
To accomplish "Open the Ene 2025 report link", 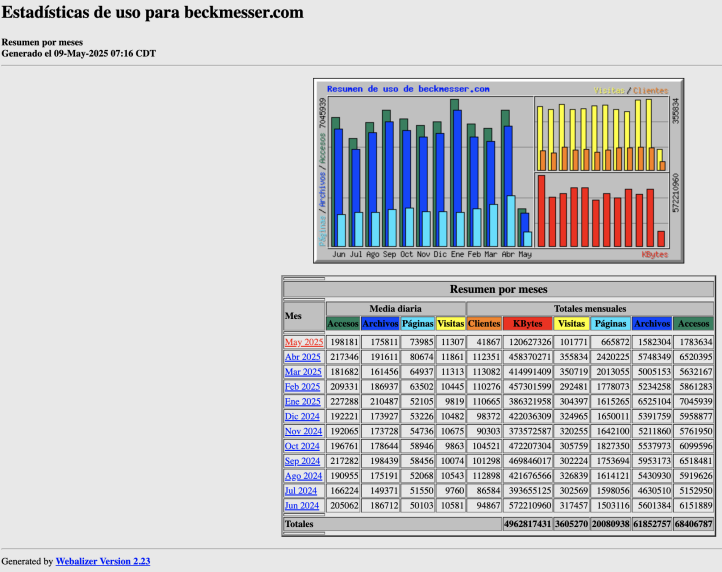I will [303, 402].
